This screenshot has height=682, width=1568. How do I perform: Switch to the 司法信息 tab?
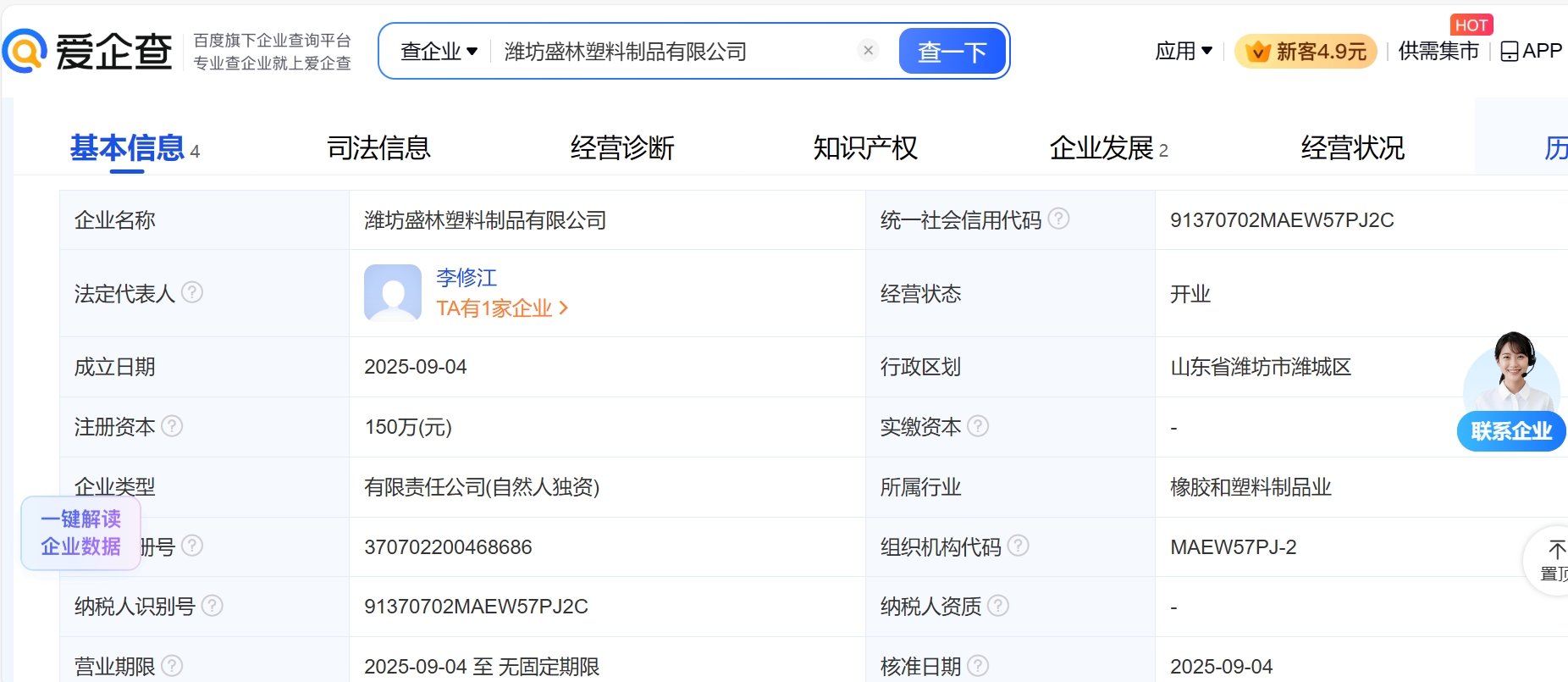[378, 148]
